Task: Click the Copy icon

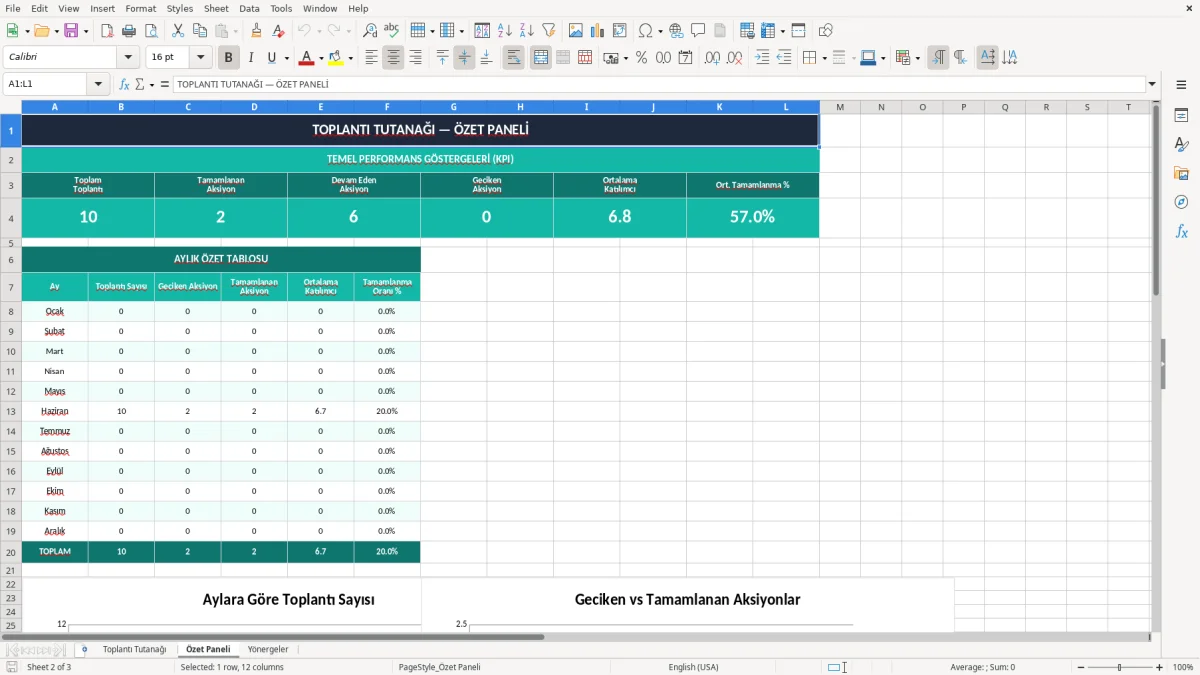Action: (200, 31)
